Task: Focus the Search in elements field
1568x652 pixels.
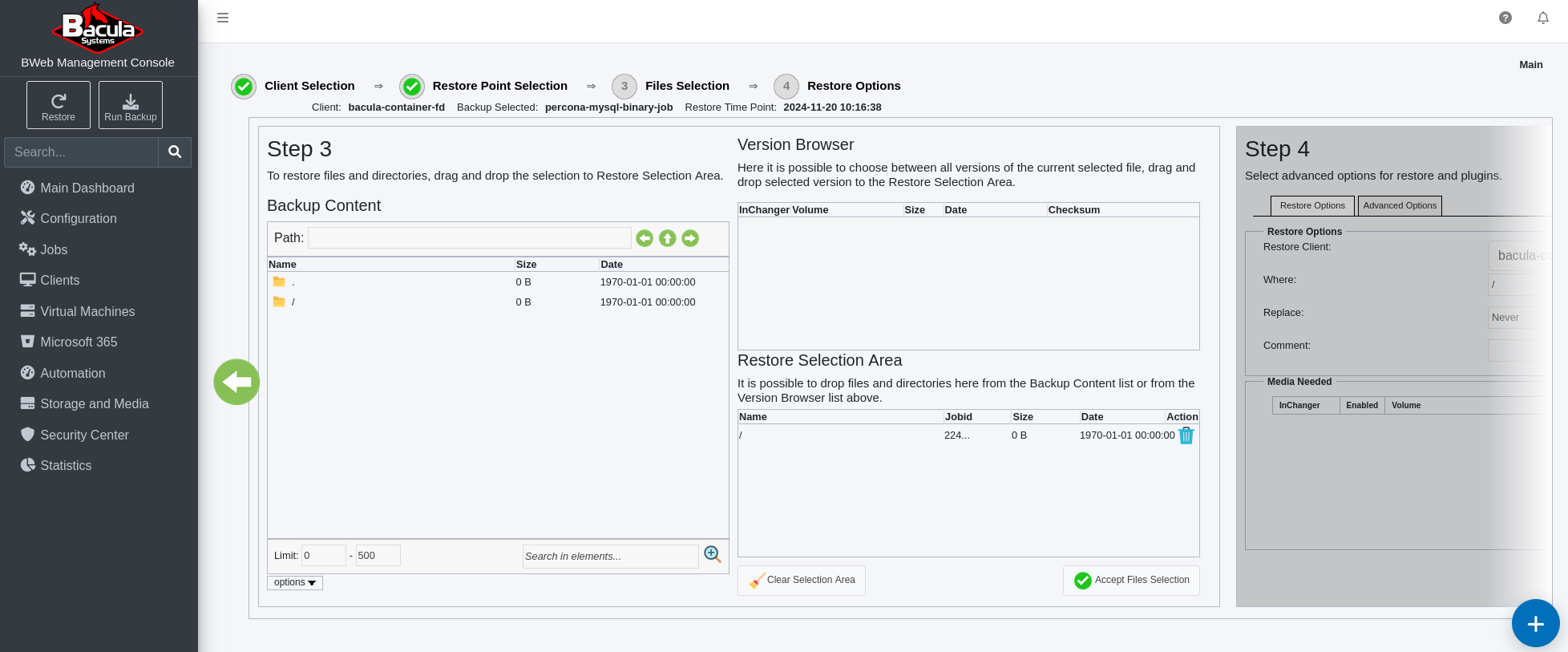Action: [611, 557]
